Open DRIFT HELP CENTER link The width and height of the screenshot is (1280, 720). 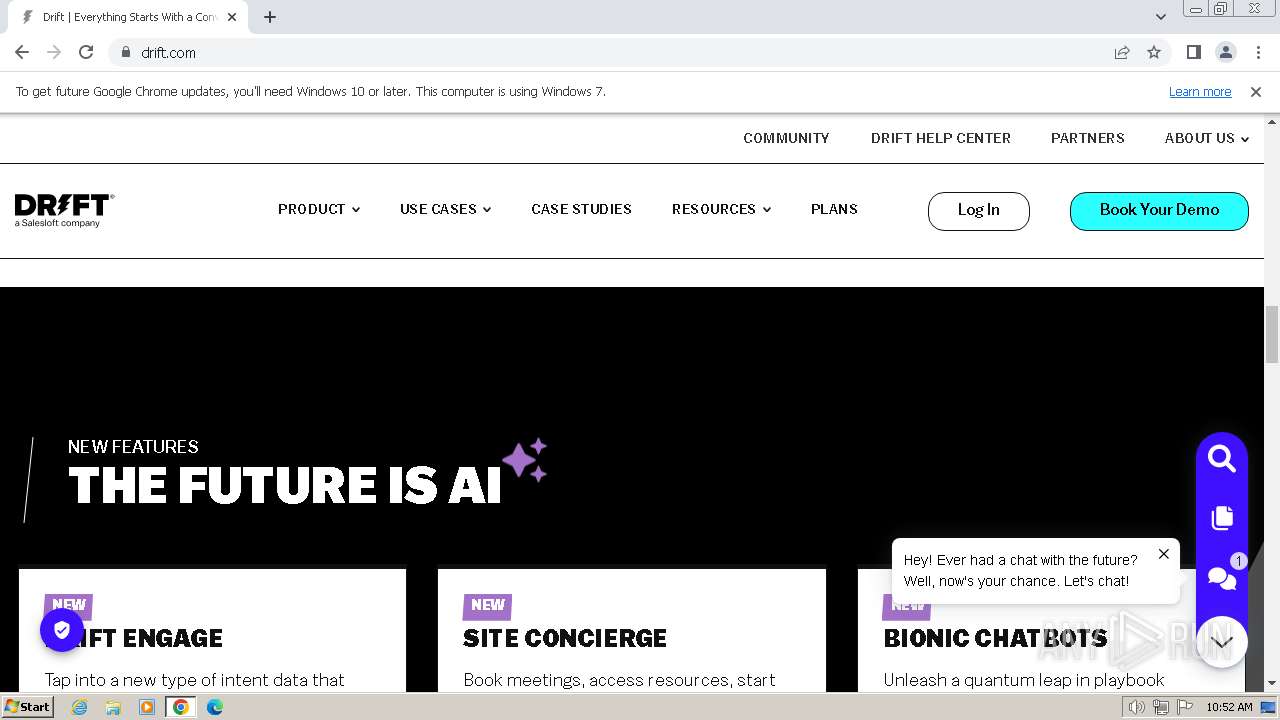[x=941, y=138]
